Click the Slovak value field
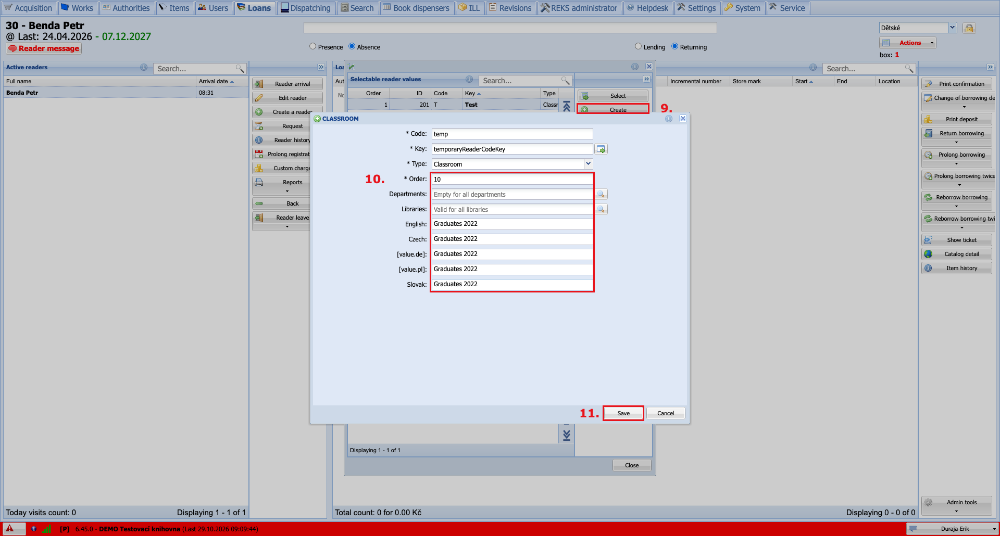The image size is (1000, 536). (x=512, y=284)
